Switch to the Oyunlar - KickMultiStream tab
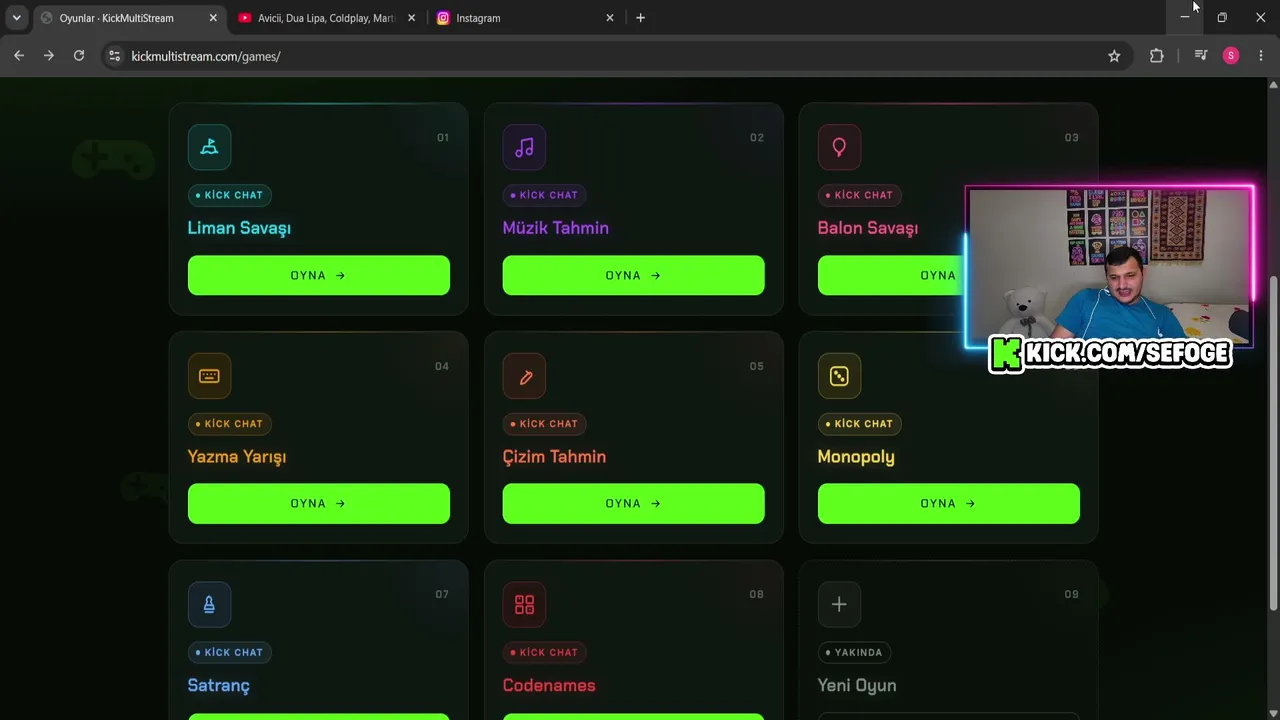 [x=129, y=18]
